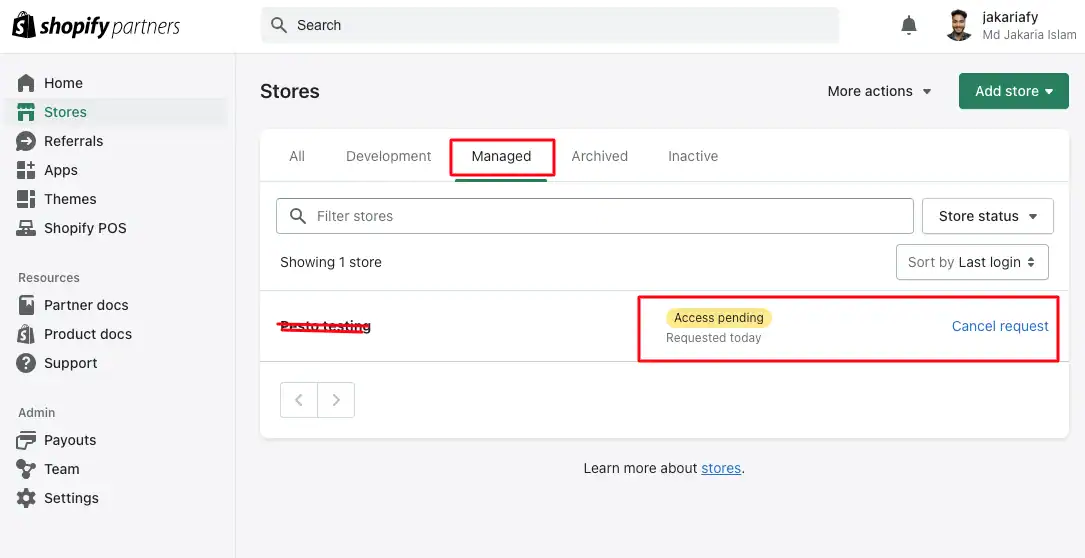1085x558 pixels.
Task: Open Partner docs resource link
Action: tap(86, 305)
